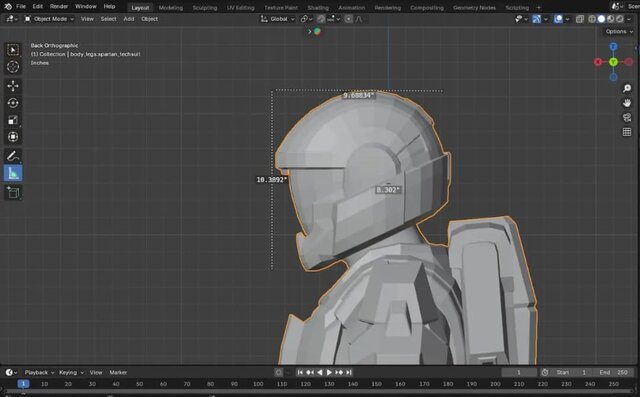Toggle use preview range clock icon

544,372
